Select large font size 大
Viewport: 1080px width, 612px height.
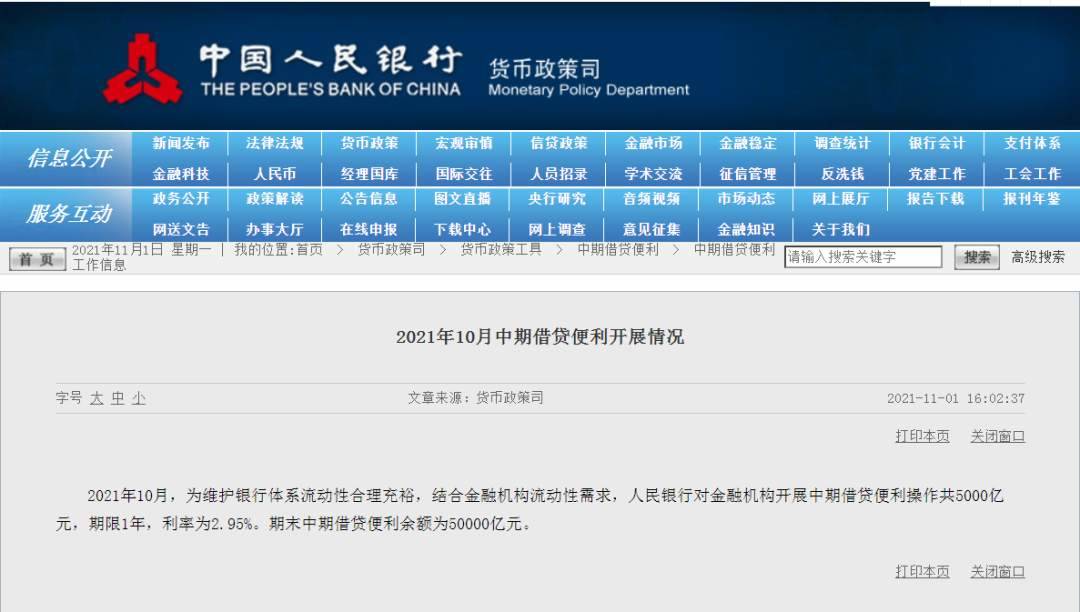point(97,398)
